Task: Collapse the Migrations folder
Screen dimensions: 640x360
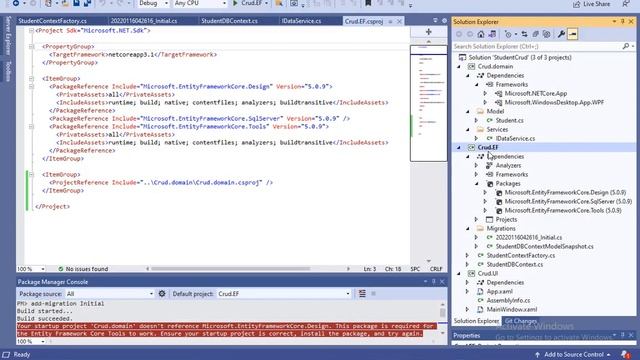Action: [x=468, y=229]
